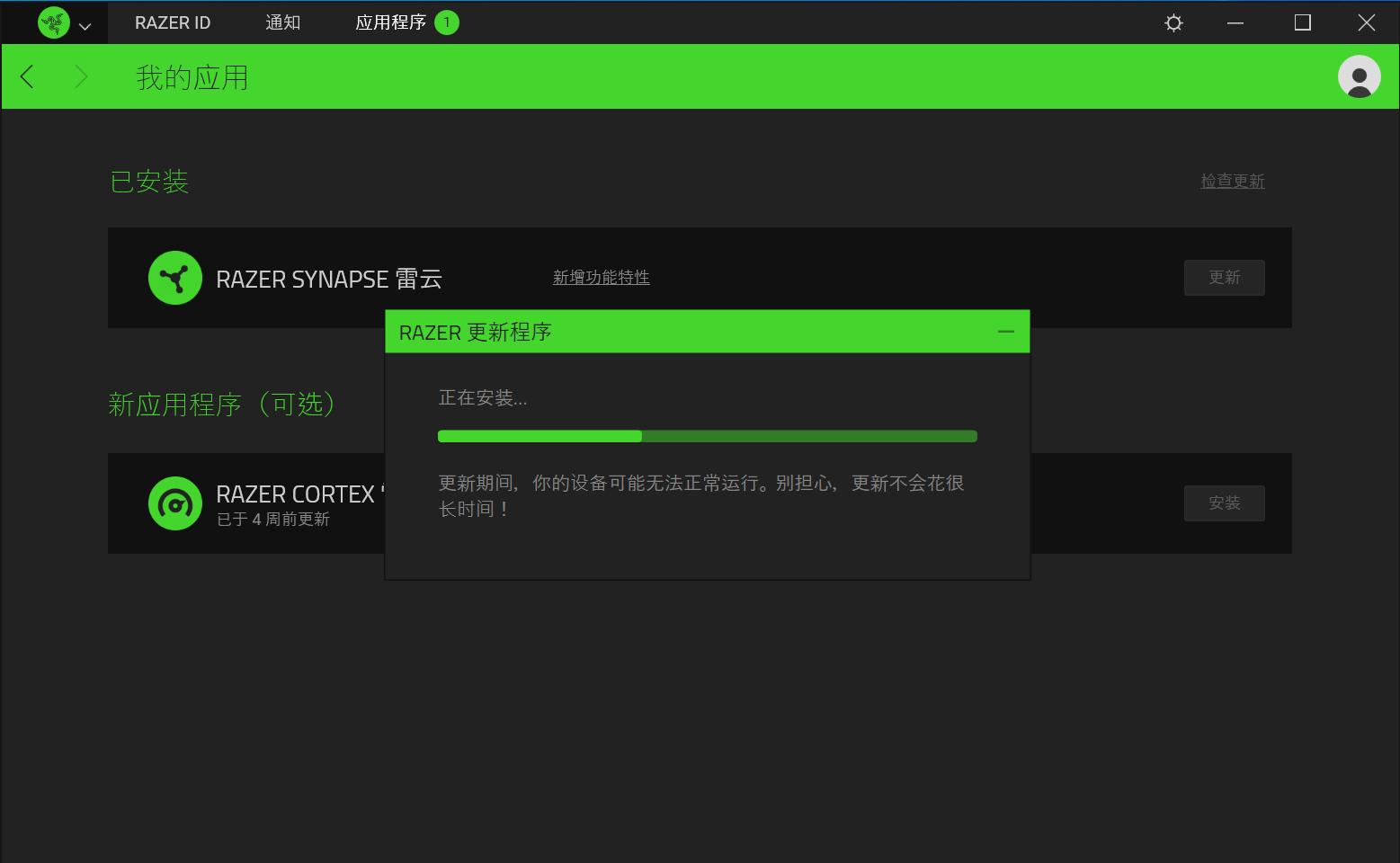Minimize the RAZER 更新程序 dialog
This screenshot has width=1400, height=863.
click(x=1006, y=332)
